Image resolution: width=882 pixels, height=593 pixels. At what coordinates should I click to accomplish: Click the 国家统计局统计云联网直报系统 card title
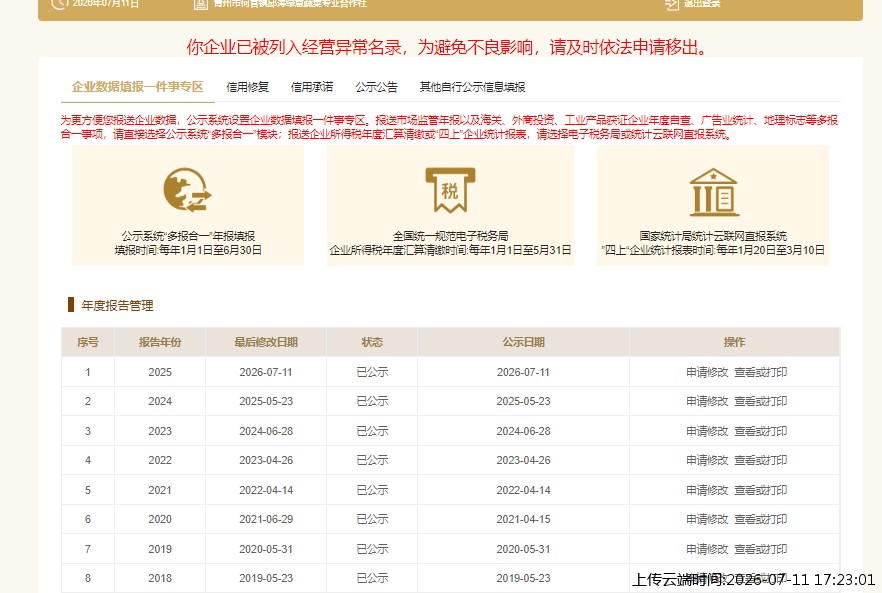coord(713,236)
